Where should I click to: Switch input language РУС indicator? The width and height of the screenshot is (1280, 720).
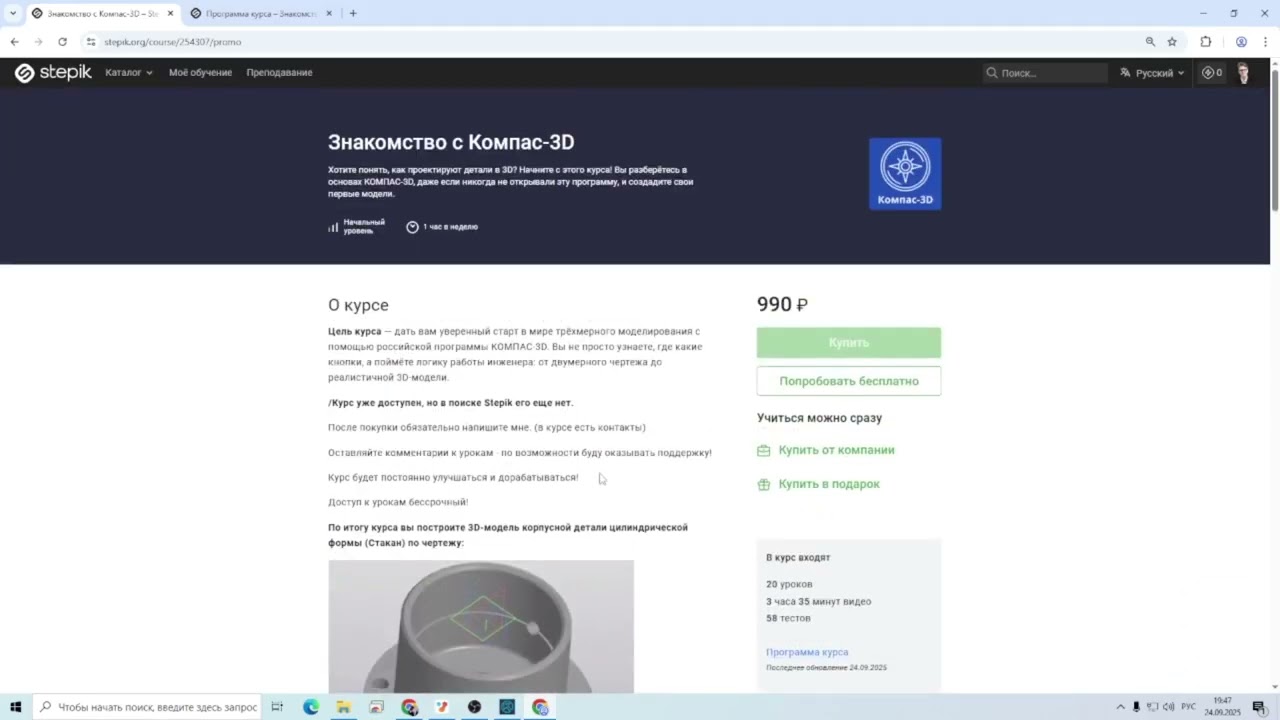point(1189,707)
